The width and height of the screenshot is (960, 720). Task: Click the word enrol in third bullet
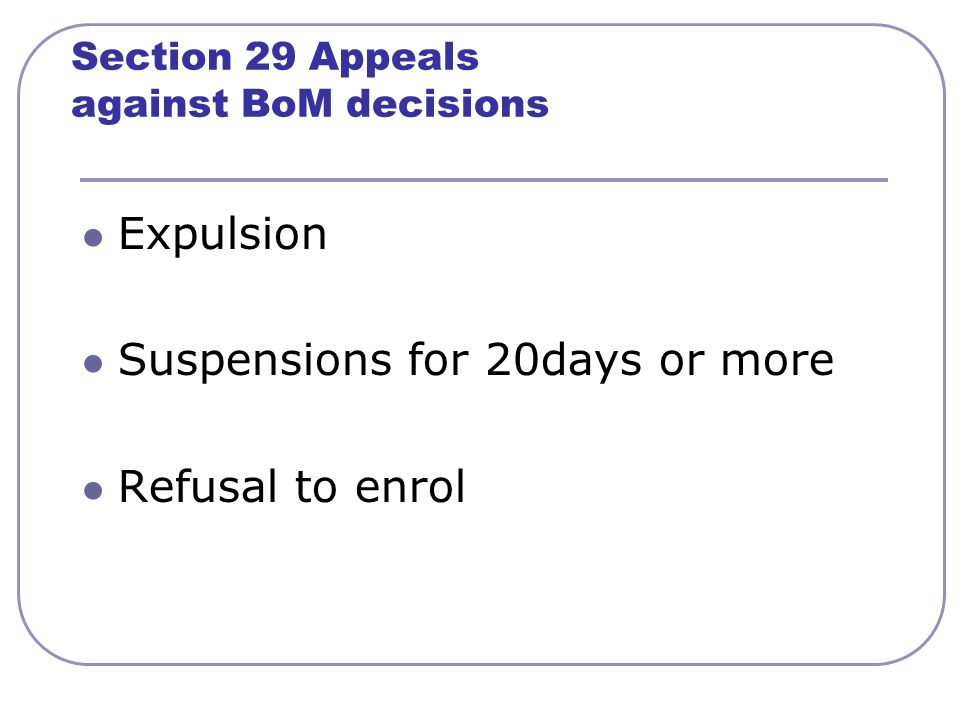click(x=410, y=487)
